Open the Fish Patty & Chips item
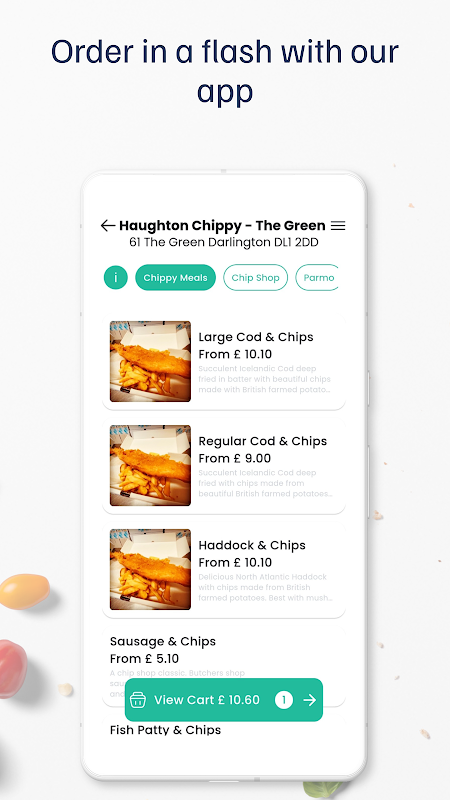This screenshot has height=800, width=450. [x=165, y=730]
